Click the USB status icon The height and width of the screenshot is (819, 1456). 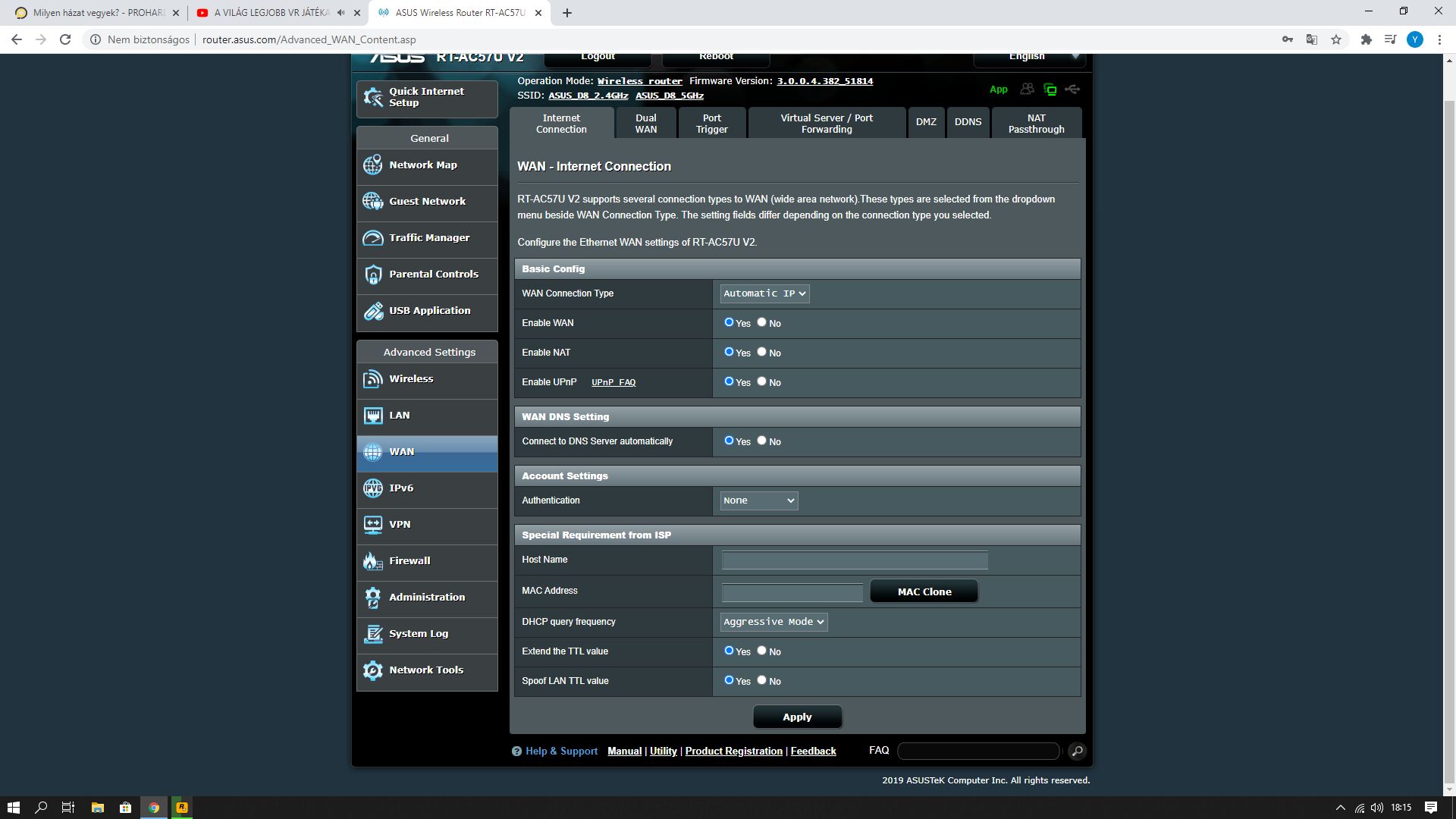1072,89
